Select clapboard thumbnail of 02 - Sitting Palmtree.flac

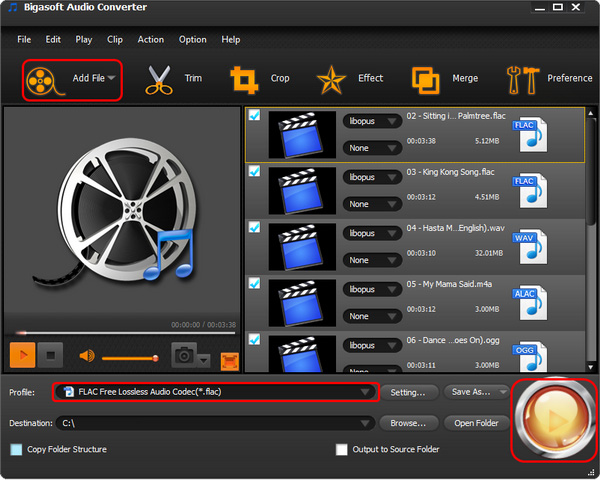point(302,135)
